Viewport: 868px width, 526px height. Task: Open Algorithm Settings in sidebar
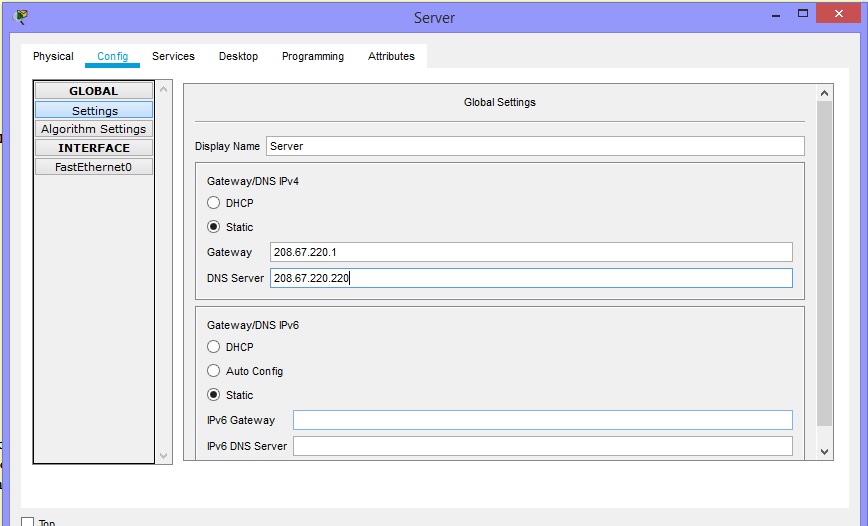(x=94, y=129)
